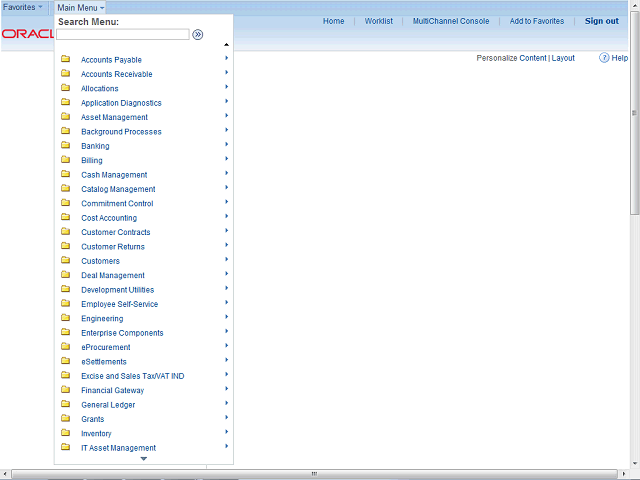Open the Accounts Payable menu item

point(111,60)
